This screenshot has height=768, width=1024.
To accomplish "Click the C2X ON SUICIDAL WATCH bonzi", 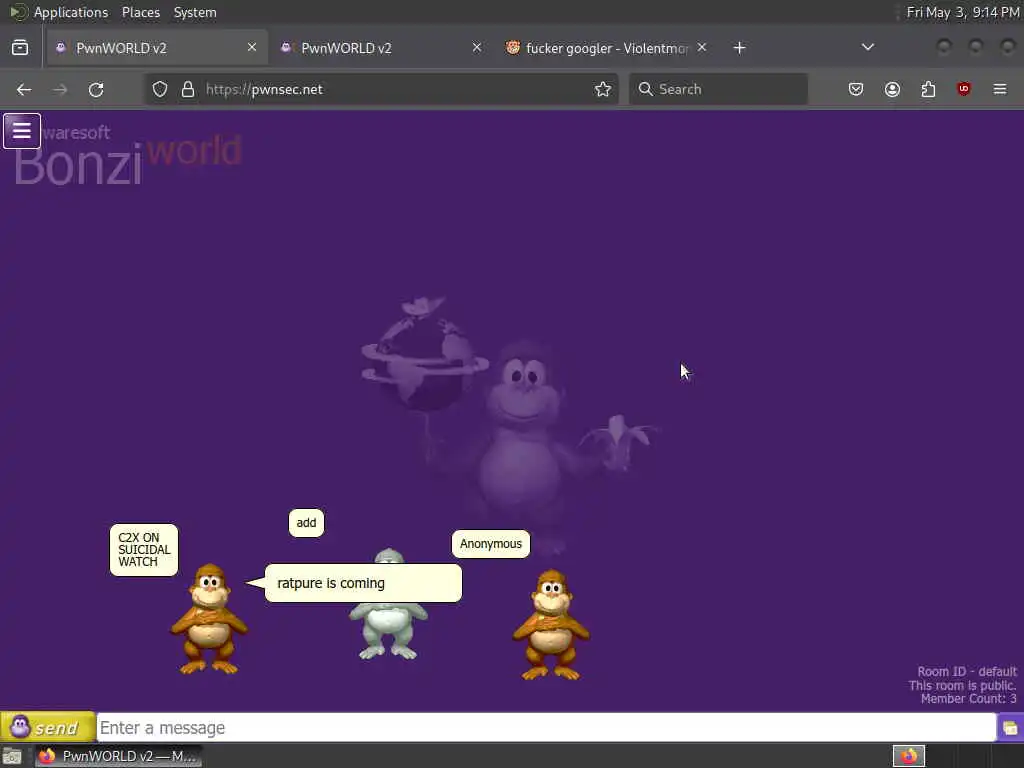I will [x=209, y=619].
